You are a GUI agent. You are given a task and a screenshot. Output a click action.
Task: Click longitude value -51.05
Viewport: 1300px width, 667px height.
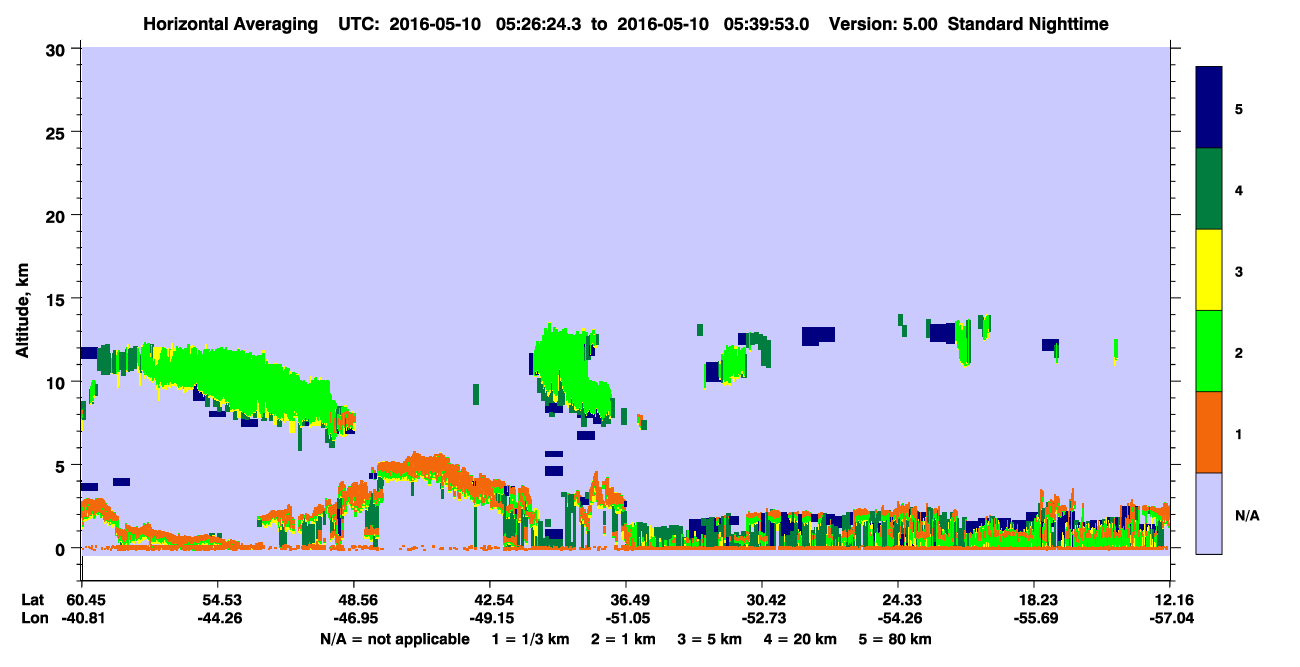pyautogui.click(x=626, y=618)
